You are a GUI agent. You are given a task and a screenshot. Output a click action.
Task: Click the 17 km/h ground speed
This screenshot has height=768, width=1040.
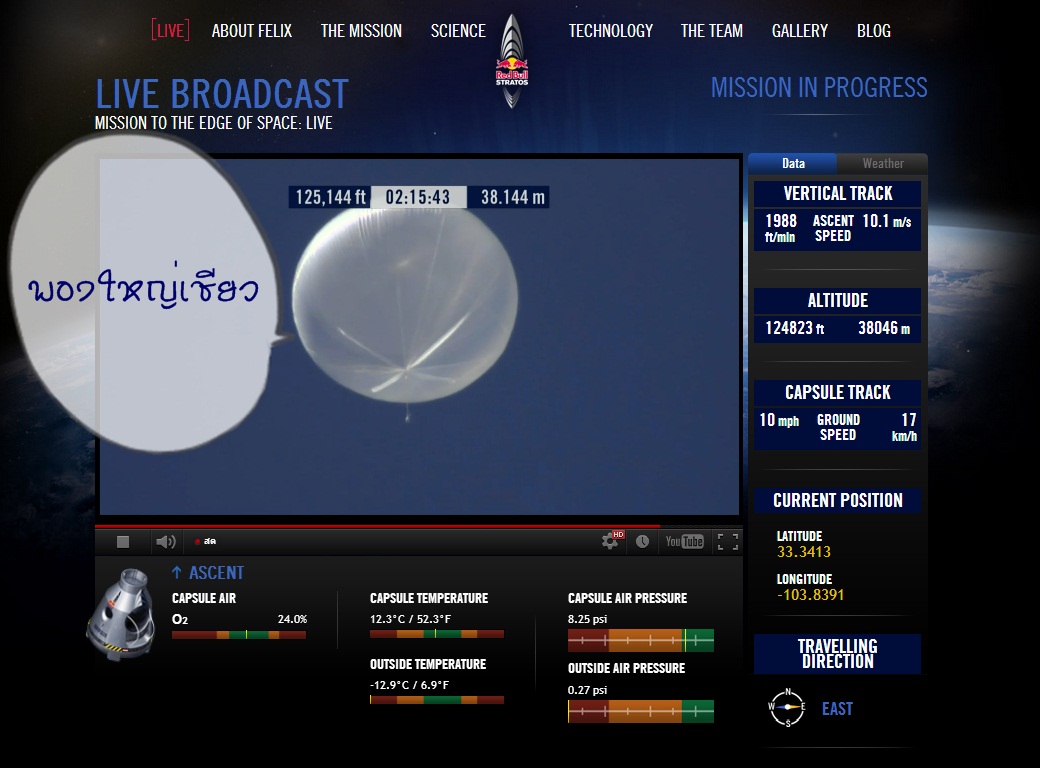pos(905,427)
